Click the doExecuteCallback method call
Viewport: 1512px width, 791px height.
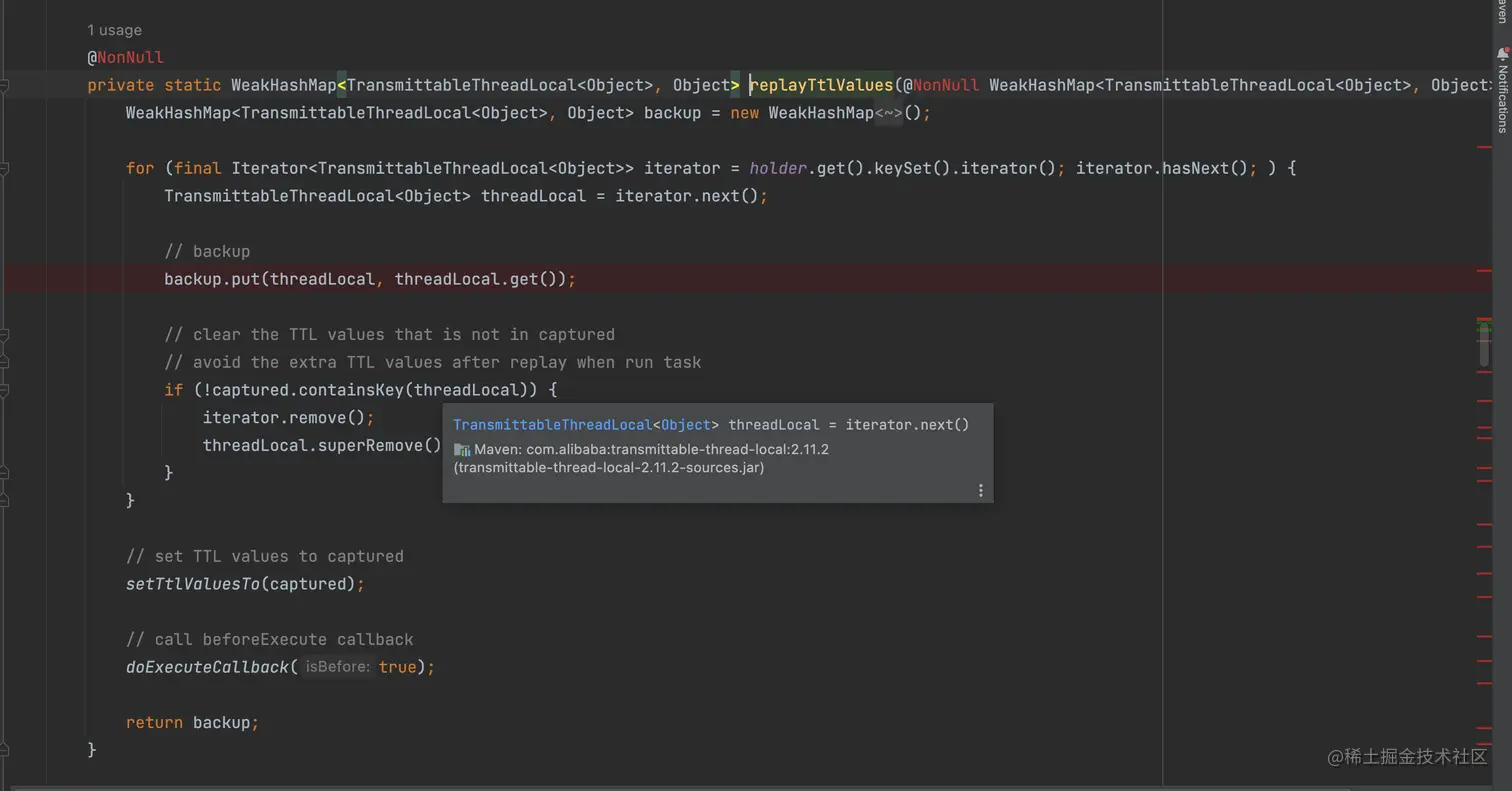(x=207, y=667)
